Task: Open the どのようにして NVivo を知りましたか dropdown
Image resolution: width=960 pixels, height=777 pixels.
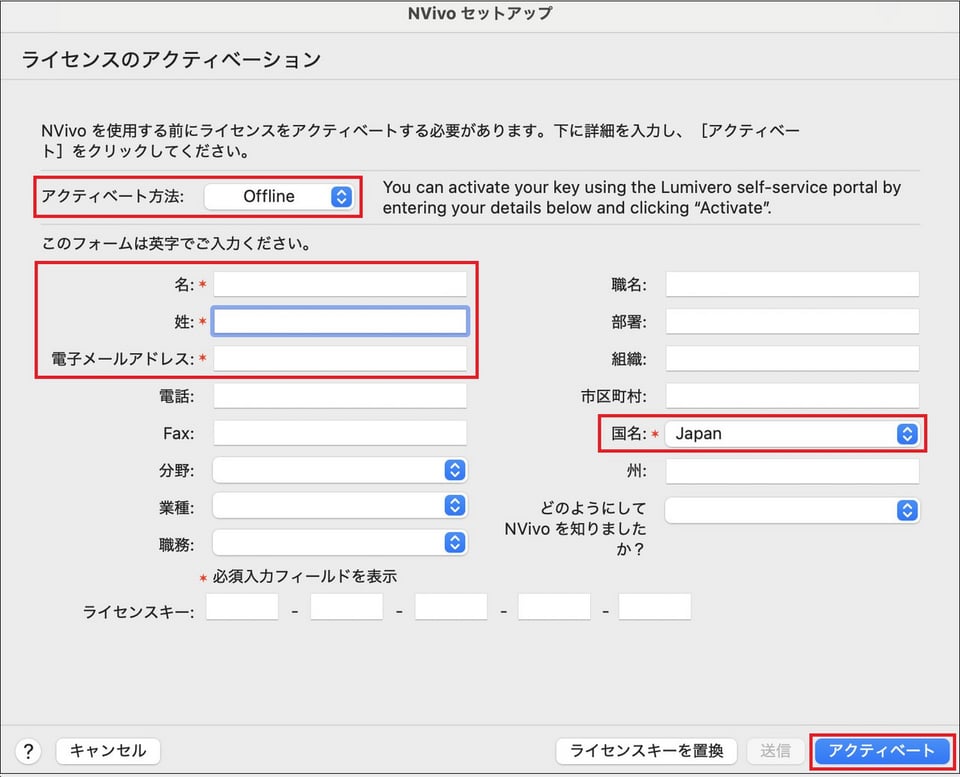Action: pyautogui.click(x=792, y=510)
